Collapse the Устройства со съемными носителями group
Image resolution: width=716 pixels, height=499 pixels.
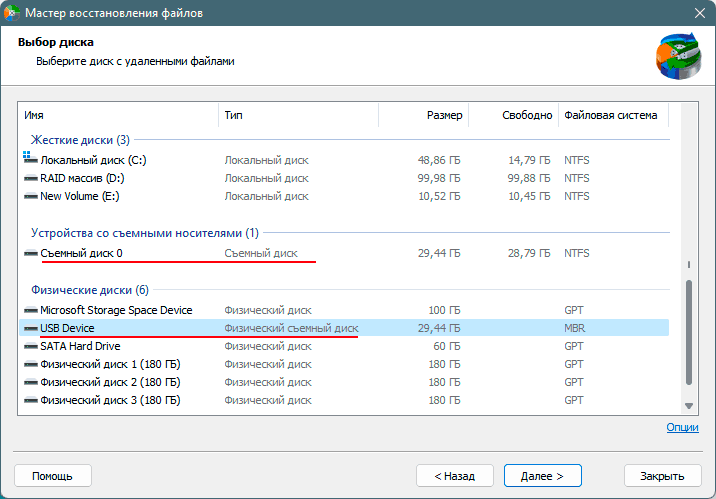pos(144,233)
